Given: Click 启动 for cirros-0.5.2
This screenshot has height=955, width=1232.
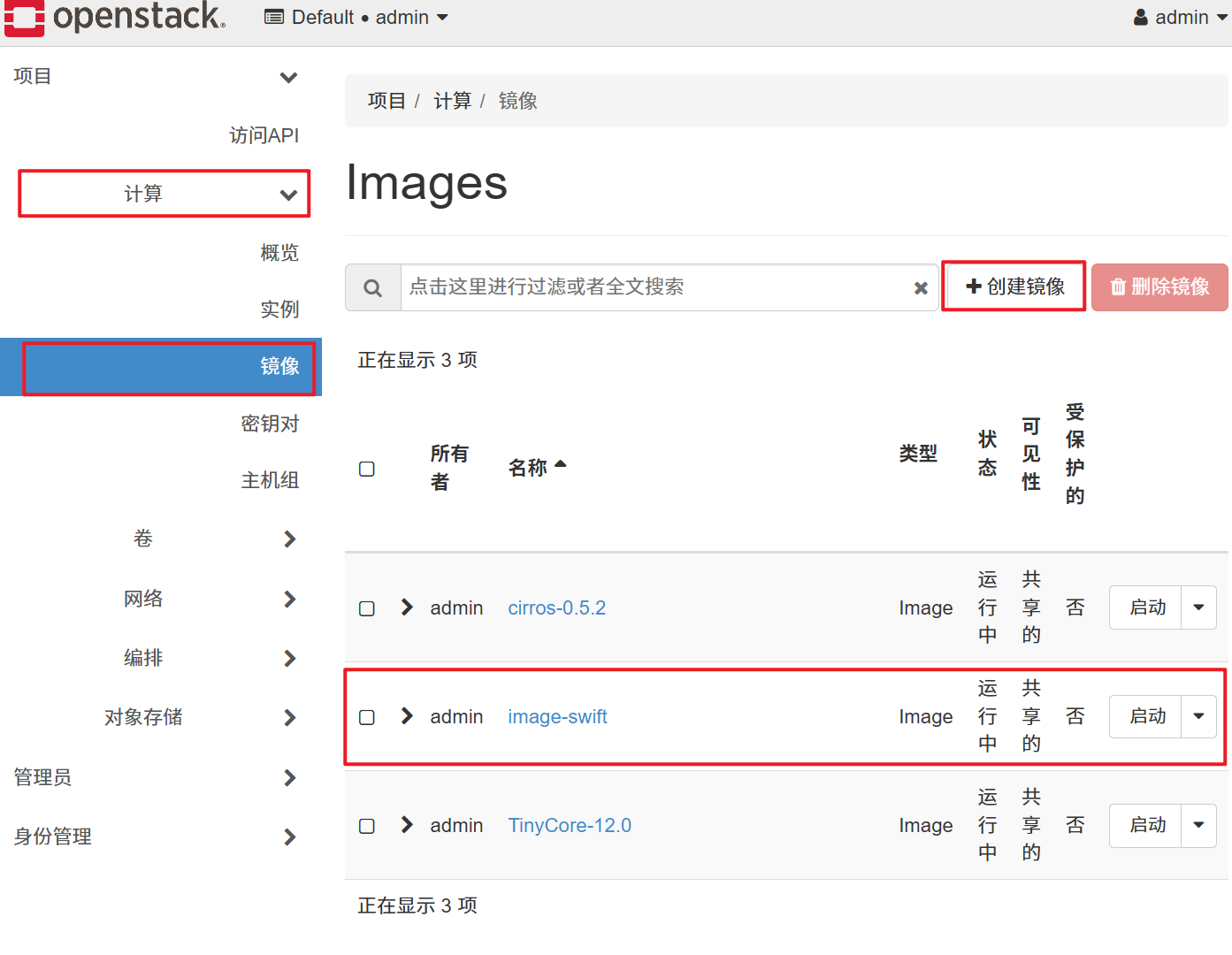Looking at the screenshot, I should pos(1146,607).
